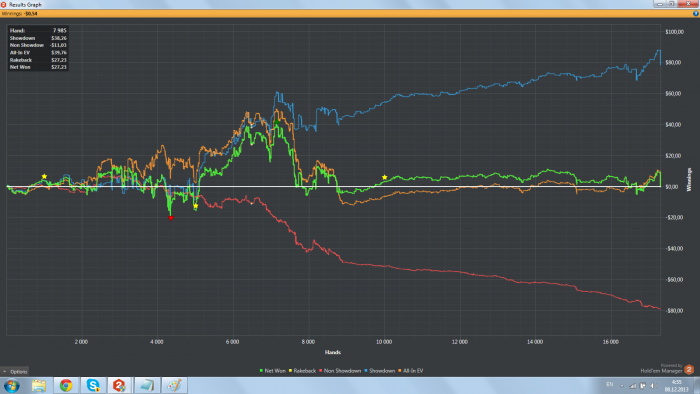
Task: Click the volume speaker tray icon
Action: [x=653, y=386]
